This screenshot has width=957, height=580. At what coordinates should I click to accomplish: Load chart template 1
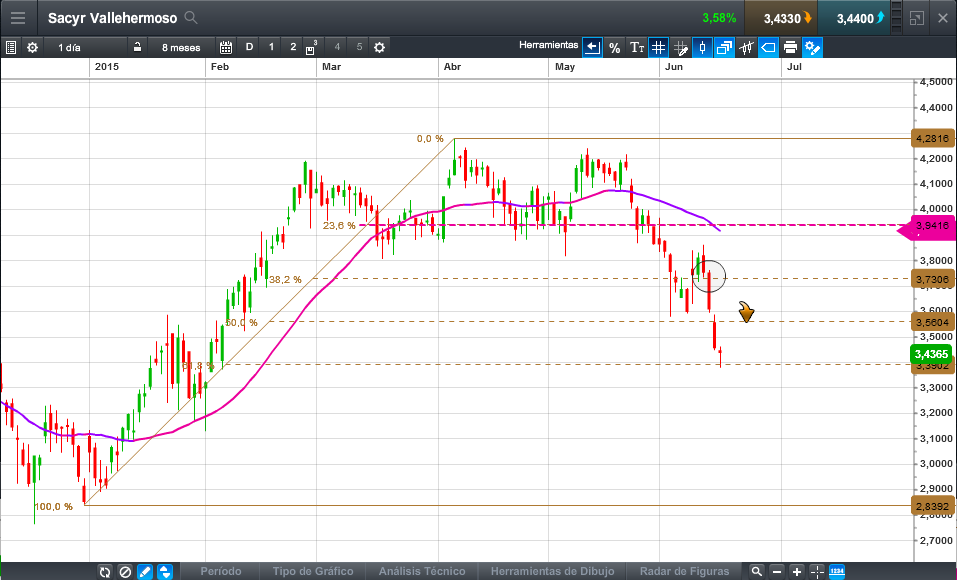(x=271, y=47)
